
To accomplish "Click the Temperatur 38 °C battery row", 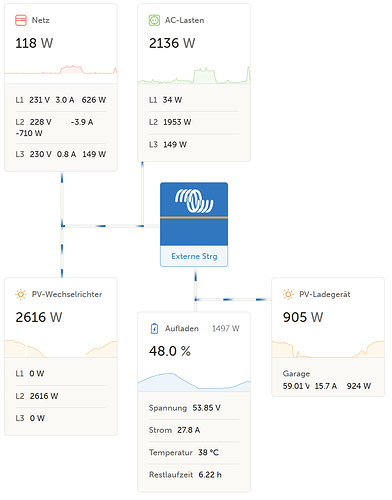I will tap(194, 453).
